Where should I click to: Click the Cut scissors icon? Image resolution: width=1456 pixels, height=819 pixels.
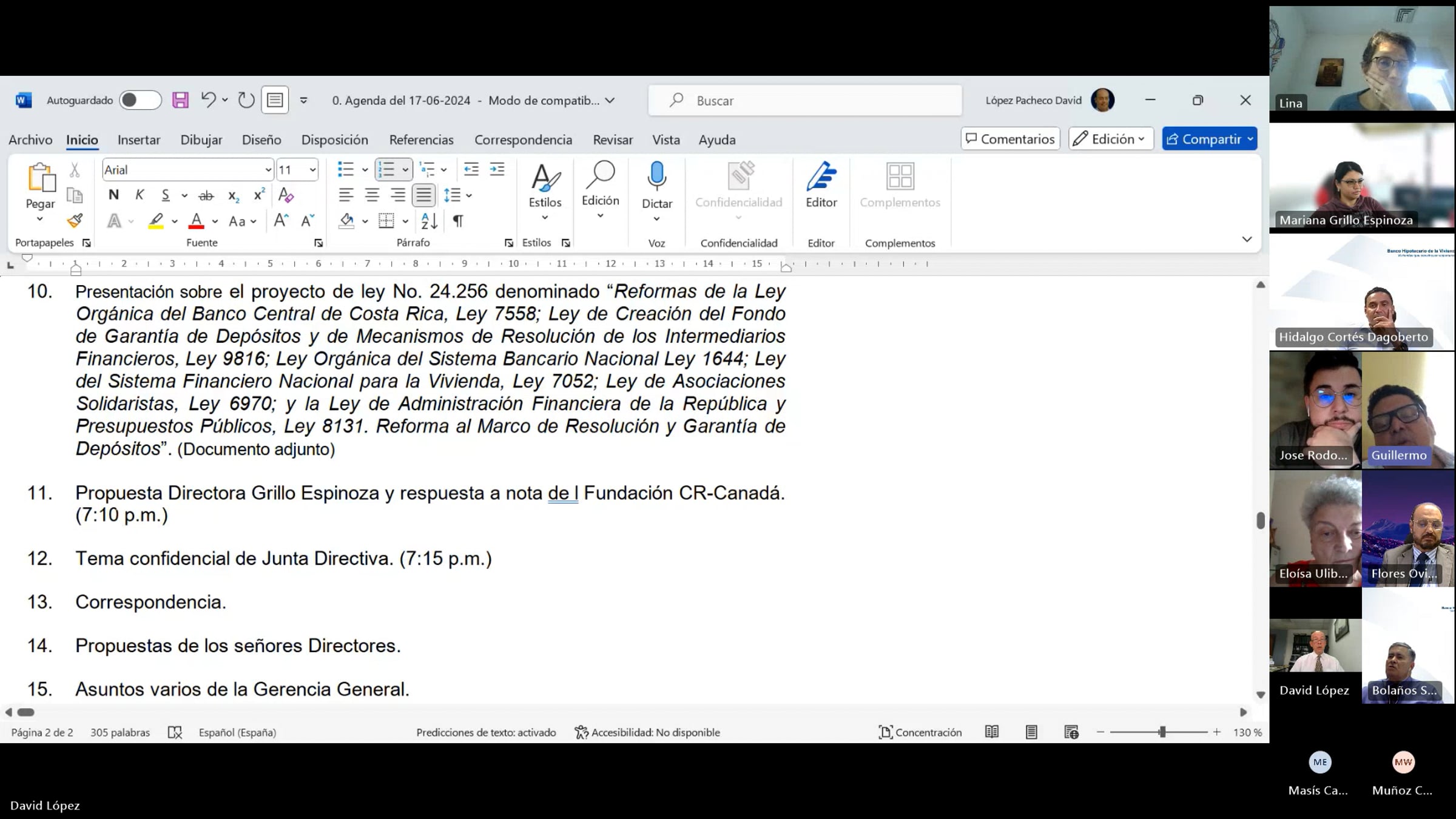[75, 170]
